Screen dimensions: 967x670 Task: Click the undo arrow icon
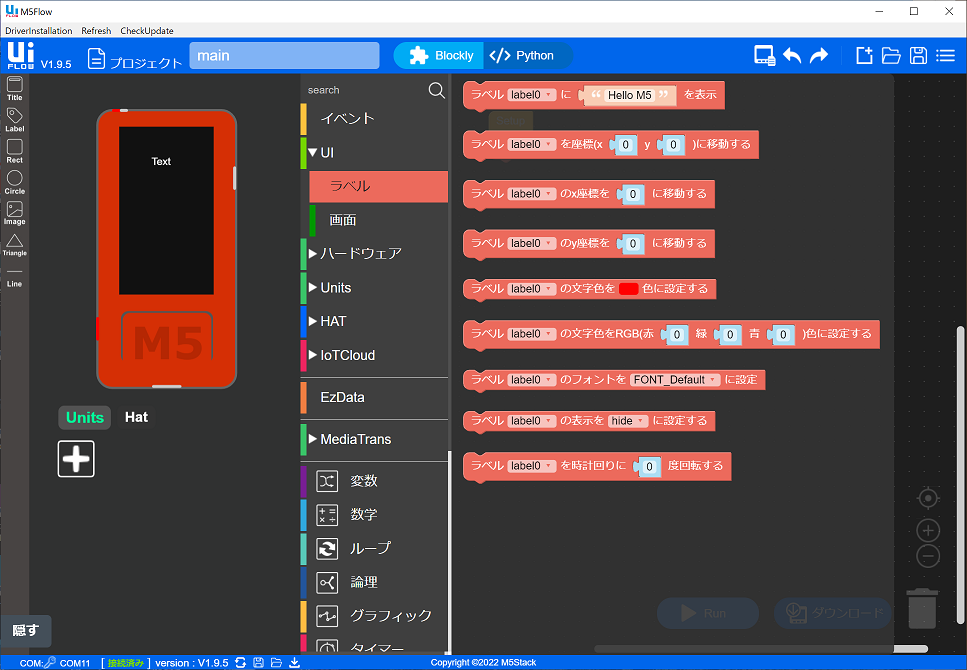click(x=792, y=56)
